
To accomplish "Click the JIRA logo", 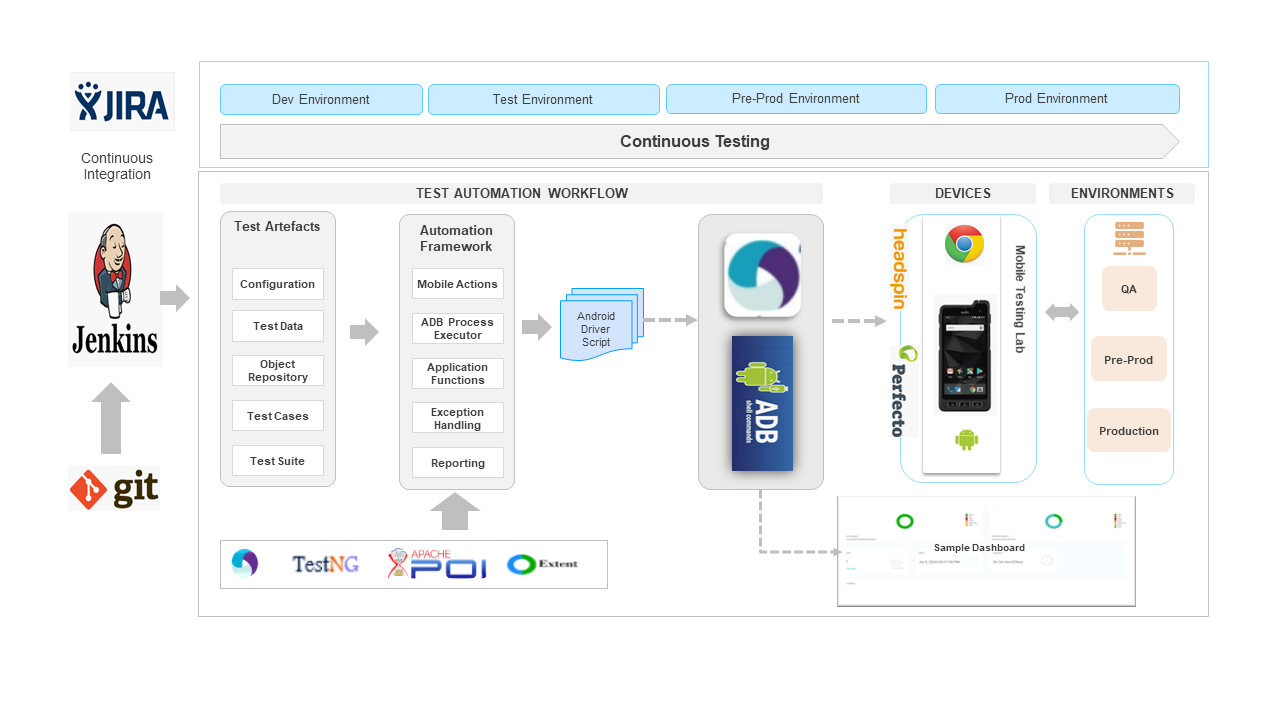I will pyautogui.click(x=122, y=102).
